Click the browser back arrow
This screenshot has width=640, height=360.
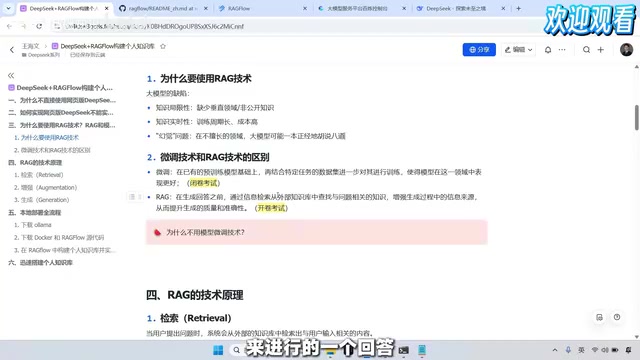(x=9, y=26)
